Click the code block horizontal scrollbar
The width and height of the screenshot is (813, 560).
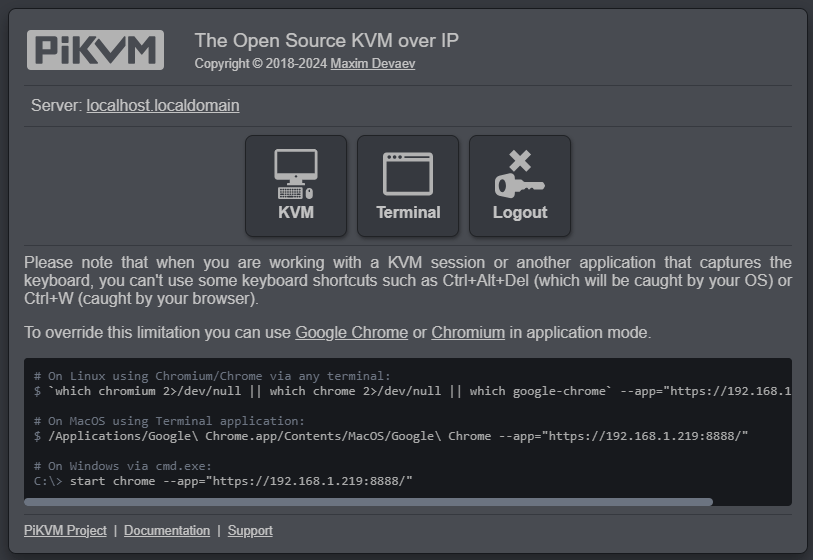click(x=370, y=502)
